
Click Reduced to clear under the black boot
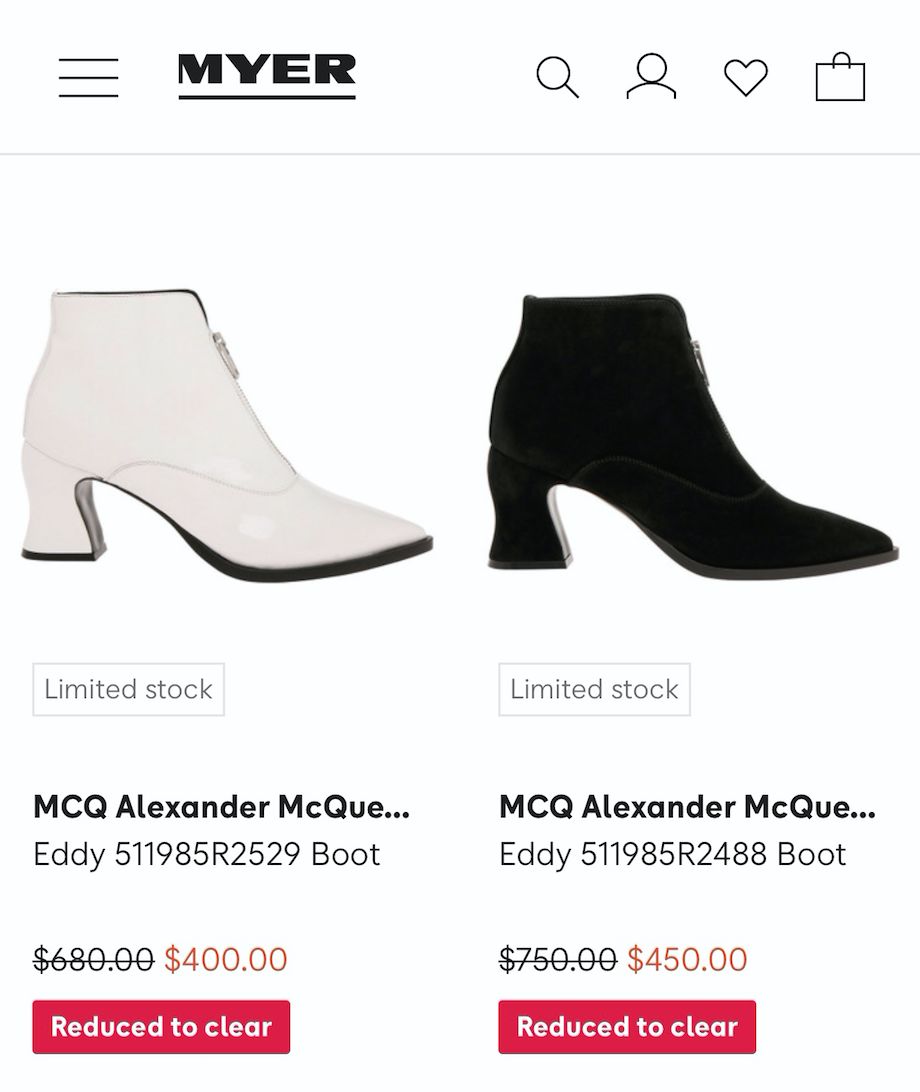[x=627, y=1027]
